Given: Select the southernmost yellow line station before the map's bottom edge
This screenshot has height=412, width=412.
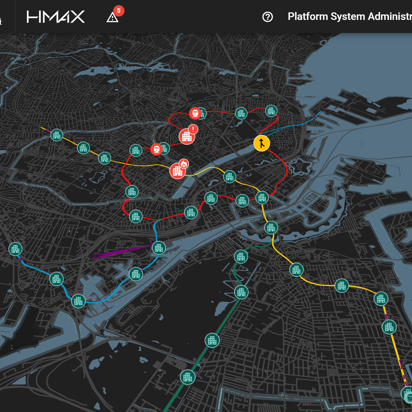Looking at the screenshot, I should click(x=407, y=394).
